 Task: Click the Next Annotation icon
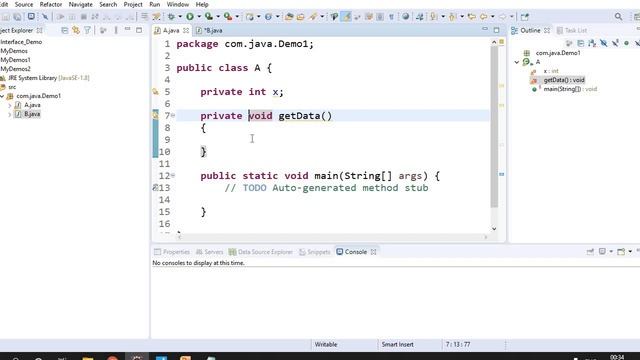tap(433, 17)
